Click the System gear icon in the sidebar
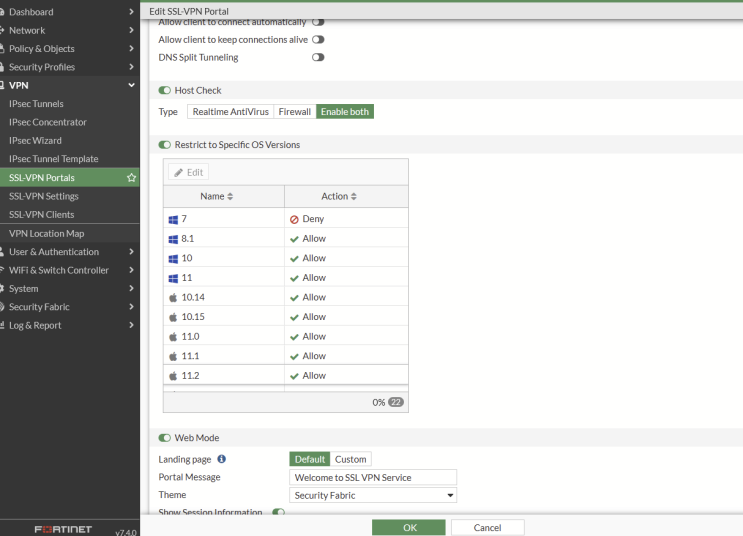The height and width of the screenshot is (536, 743). pyautogui.click(x=2, y=288)
